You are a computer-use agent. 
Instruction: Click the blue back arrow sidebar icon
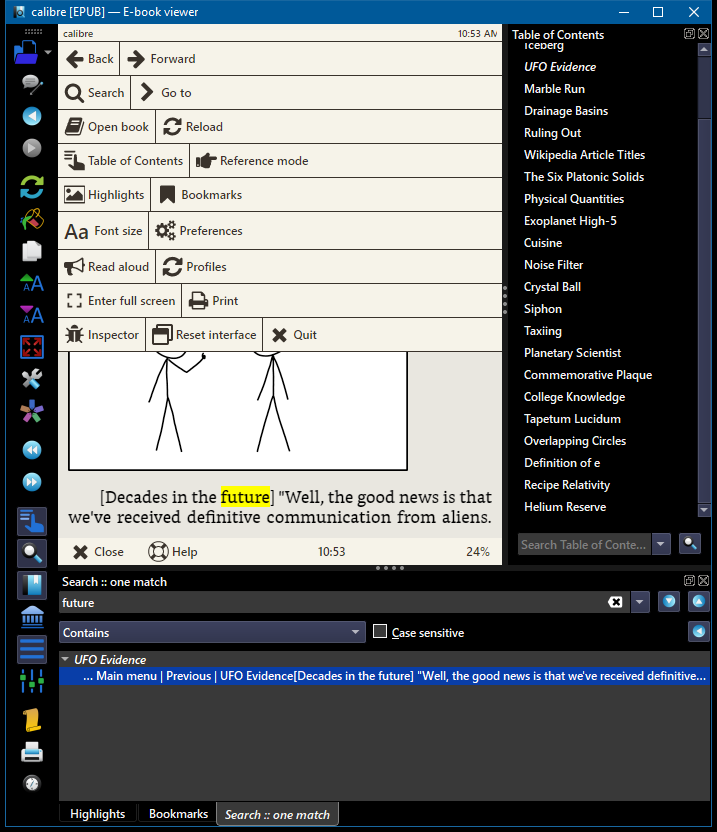point(32,116)
